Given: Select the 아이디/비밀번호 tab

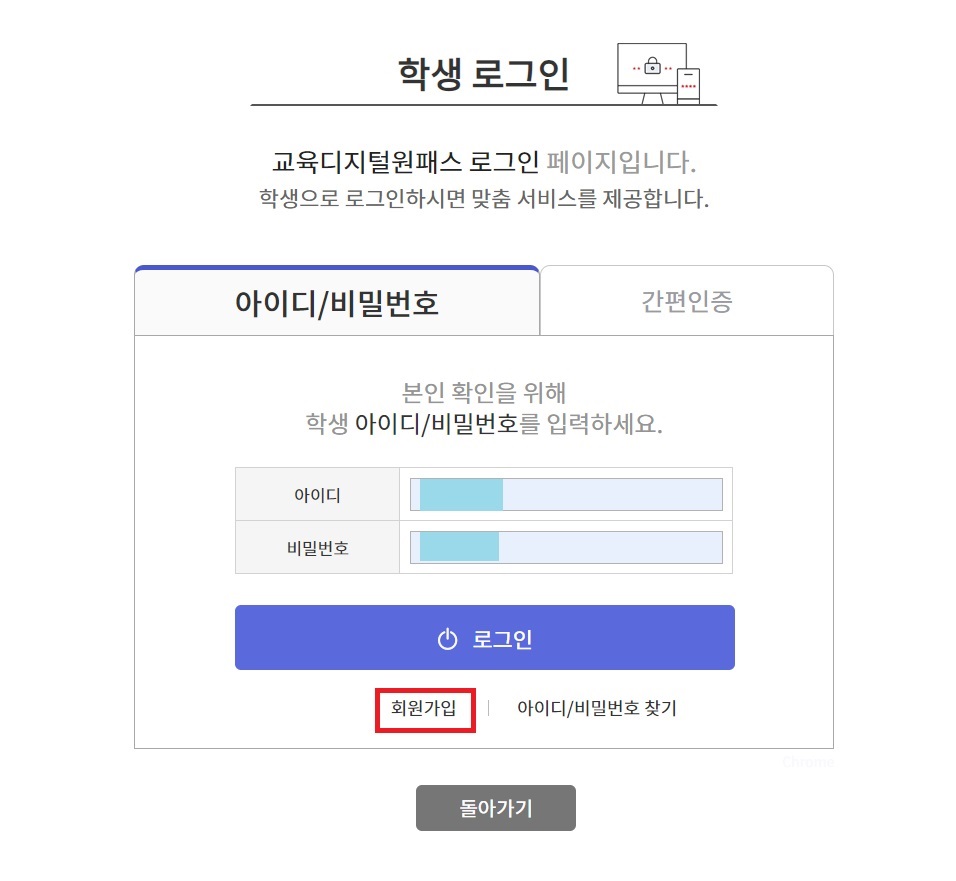Looking at the screenshot, I should pos(337,300).
